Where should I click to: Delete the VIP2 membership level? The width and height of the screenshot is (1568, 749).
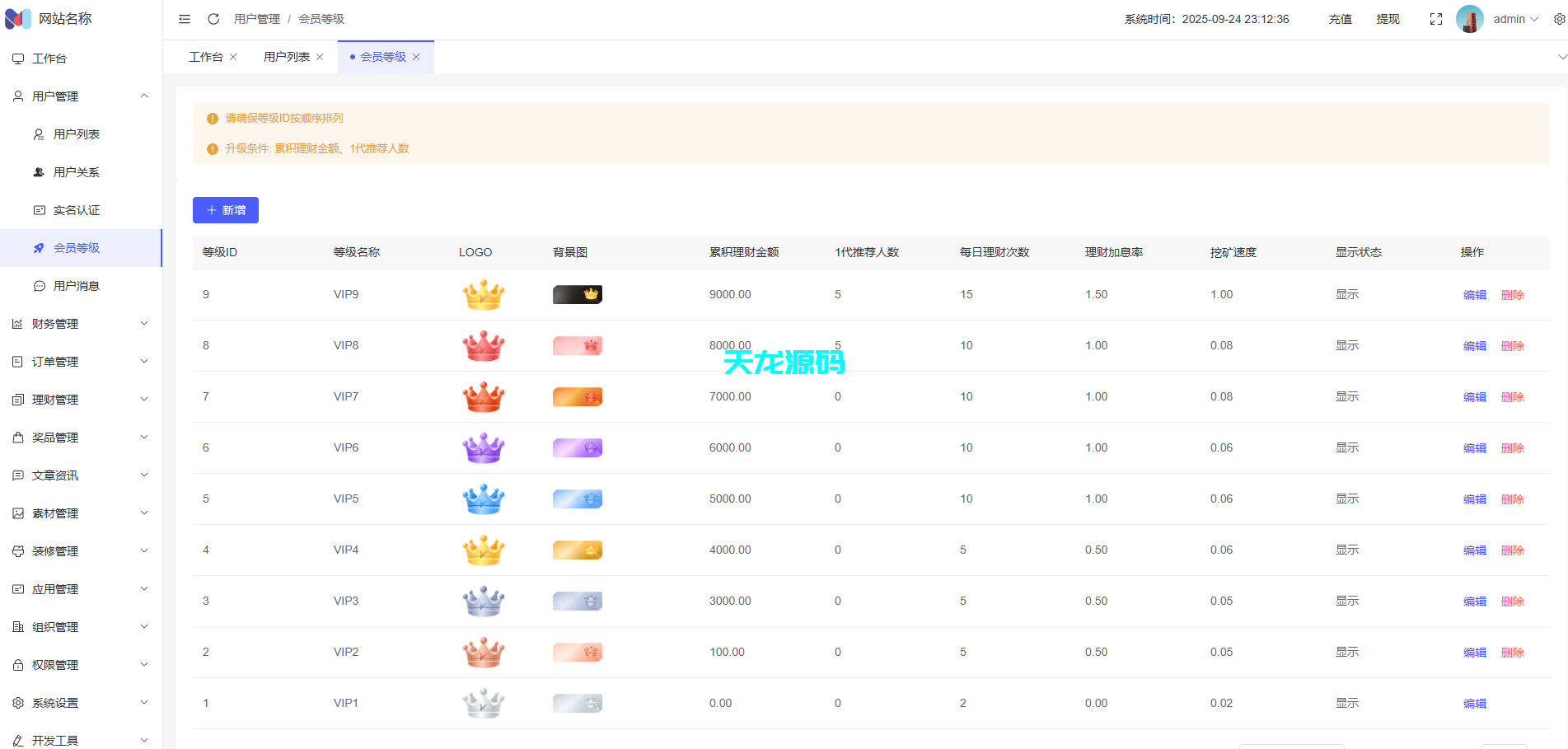[x=1513, y=652]
